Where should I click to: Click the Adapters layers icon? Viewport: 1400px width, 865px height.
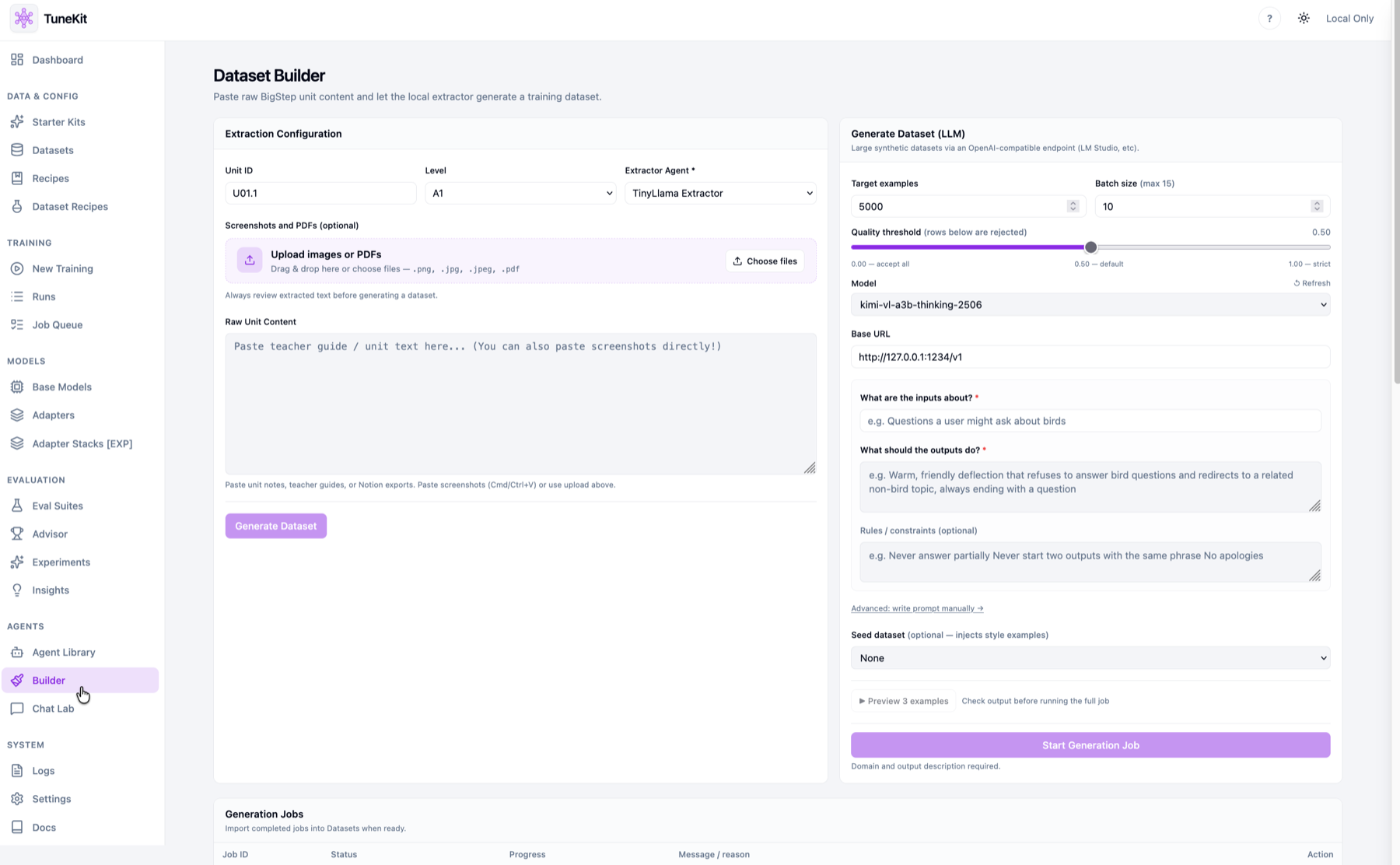pyautogui.click(x=17, y=415)
